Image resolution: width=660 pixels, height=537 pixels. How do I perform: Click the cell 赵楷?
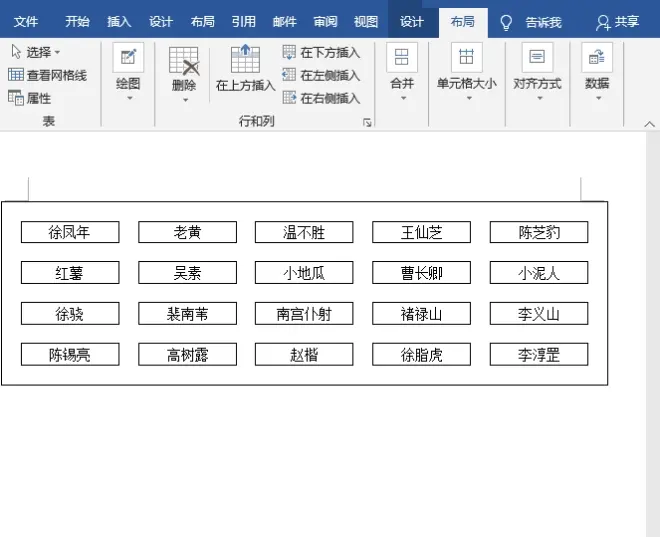[x=304, y=354]
